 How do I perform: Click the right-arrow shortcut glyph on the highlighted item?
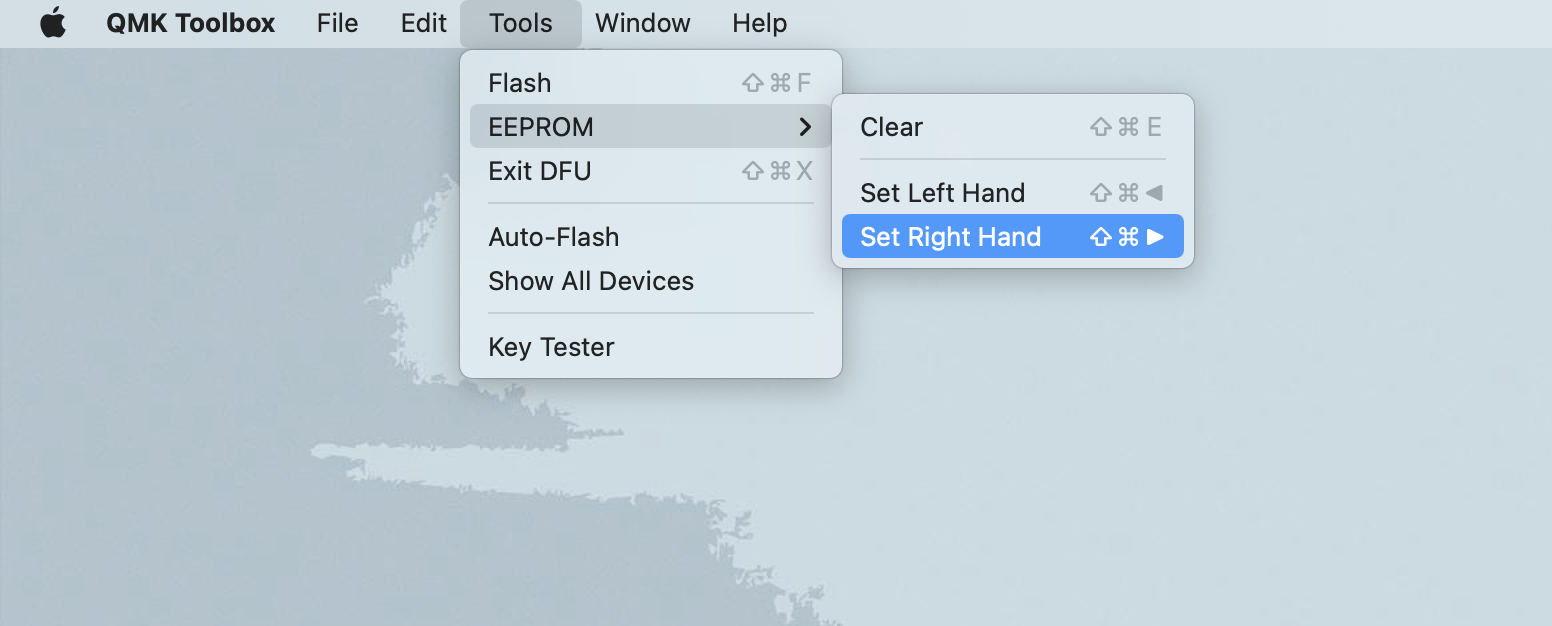[1155, 237]
